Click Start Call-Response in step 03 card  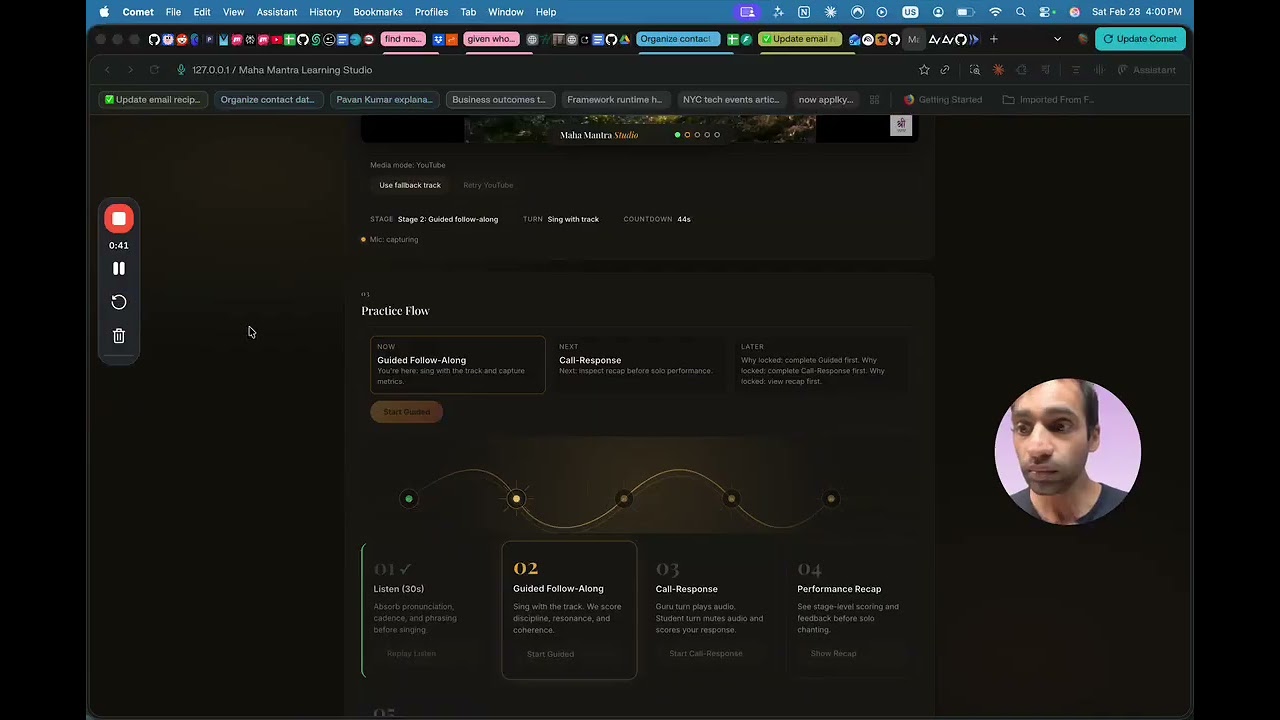(x=706, y=654)
